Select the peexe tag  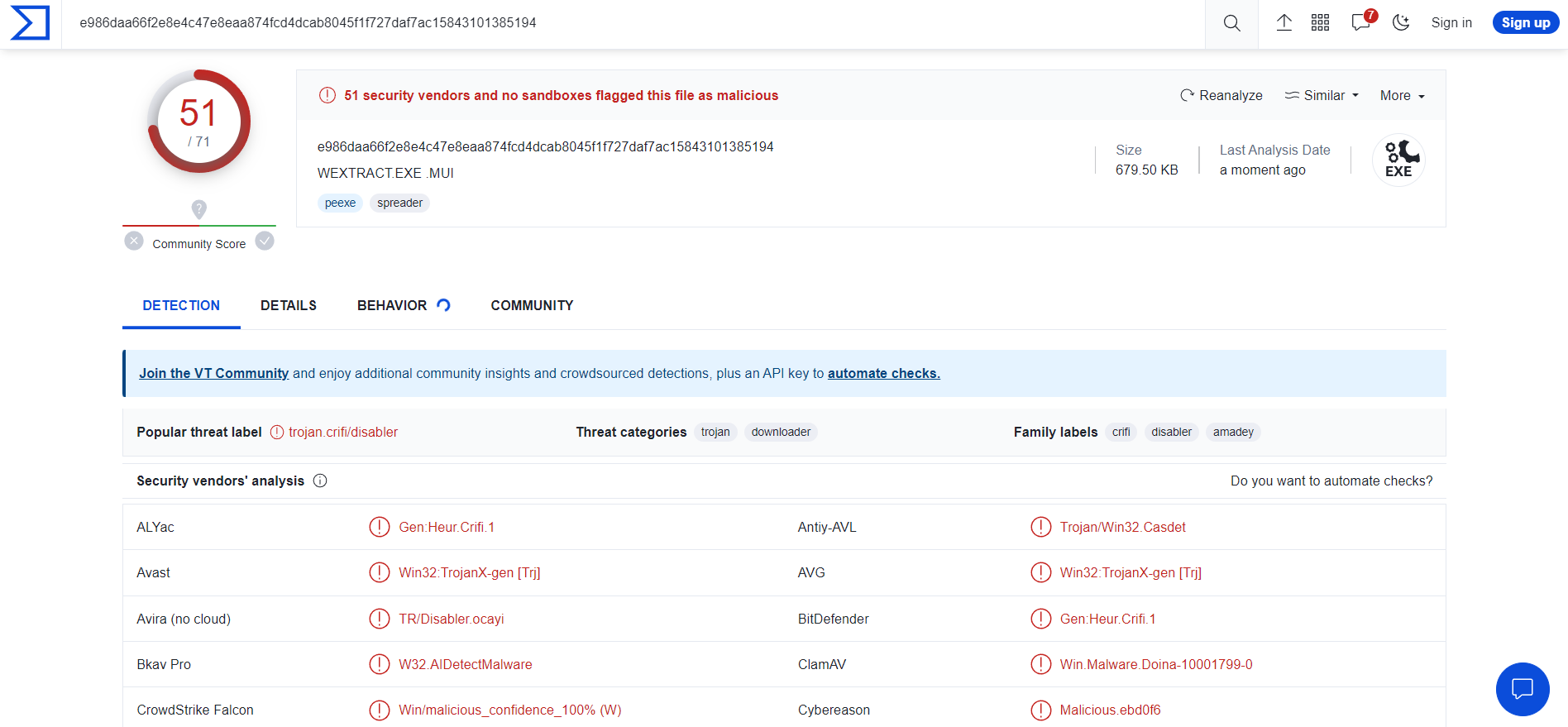[340, 203]
